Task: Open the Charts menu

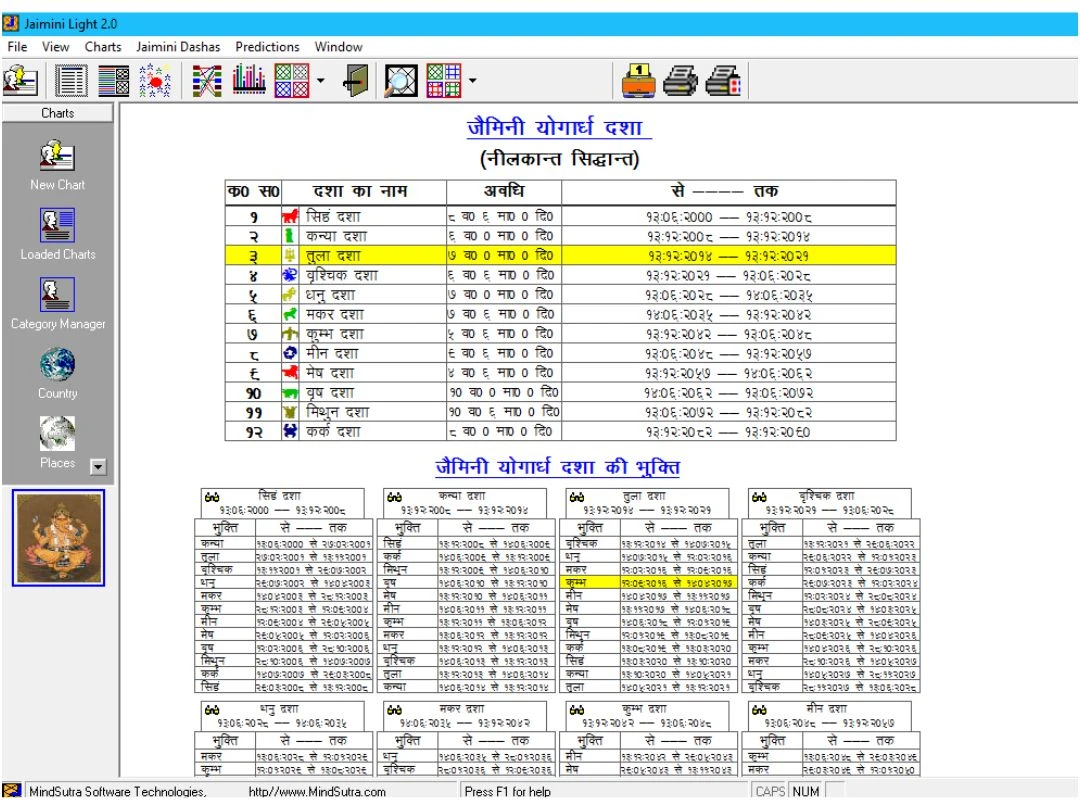Action: 103,47
